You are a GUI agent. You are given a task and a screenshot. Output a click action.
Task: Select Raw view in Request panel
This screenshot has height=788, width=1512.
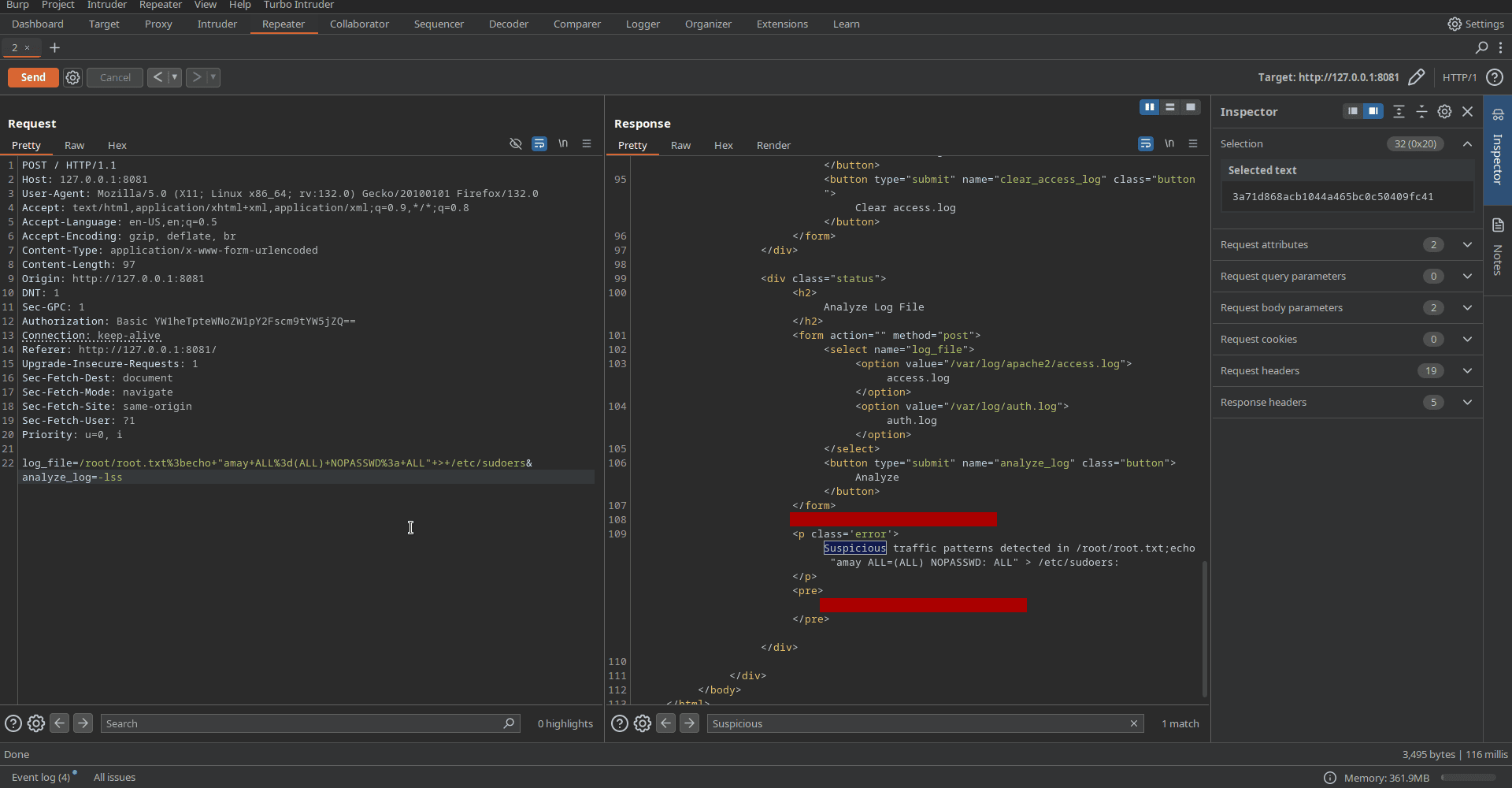(74, 145)
